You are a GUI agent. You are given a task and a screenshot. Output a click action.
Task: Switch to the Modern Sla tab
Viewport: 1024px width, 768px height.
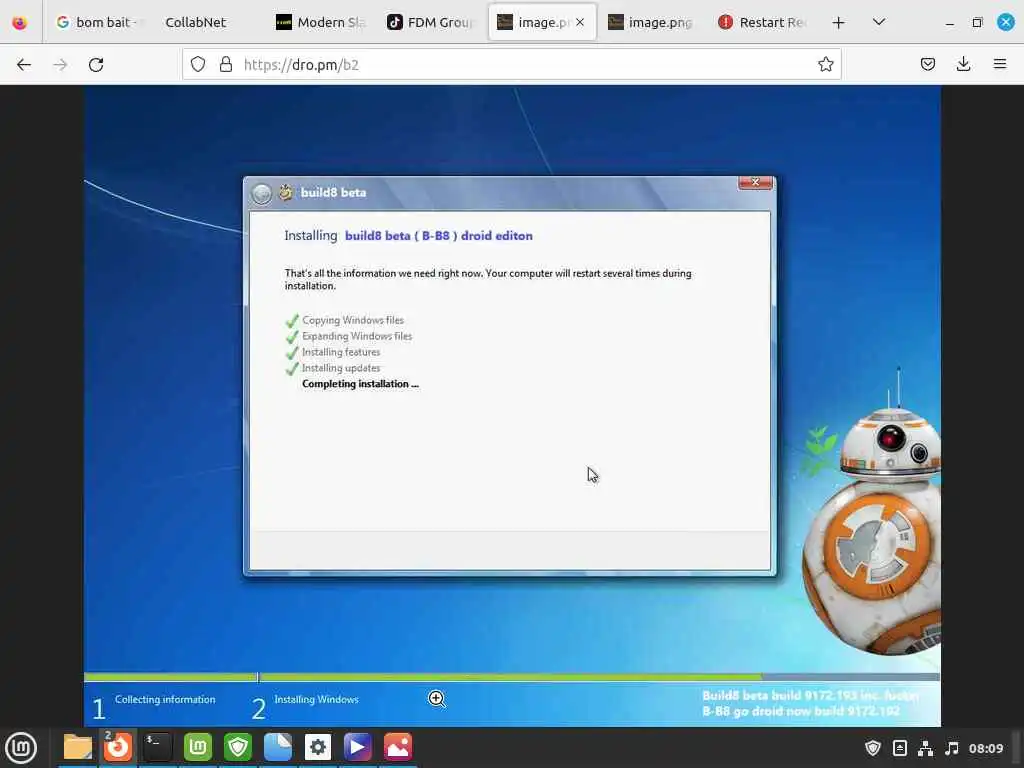point(321,22)
